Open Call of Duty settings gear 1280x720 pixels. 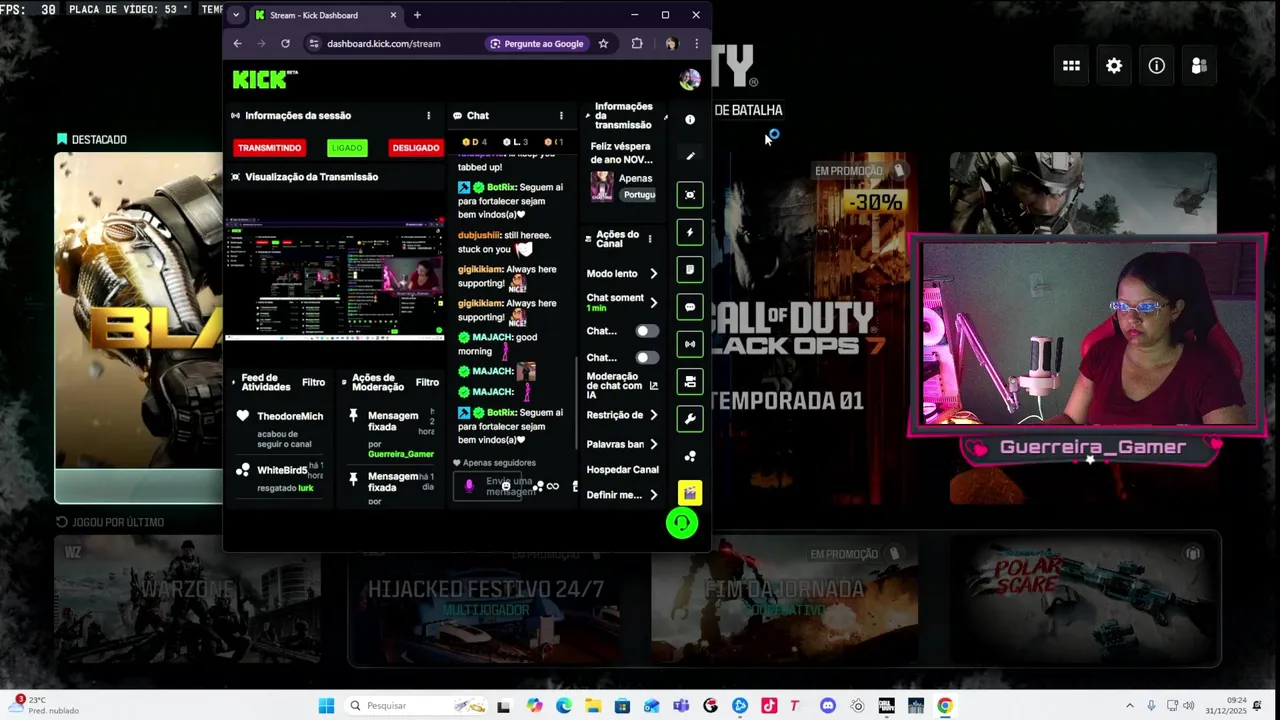pyautogui.click(x=1114, y=66)
